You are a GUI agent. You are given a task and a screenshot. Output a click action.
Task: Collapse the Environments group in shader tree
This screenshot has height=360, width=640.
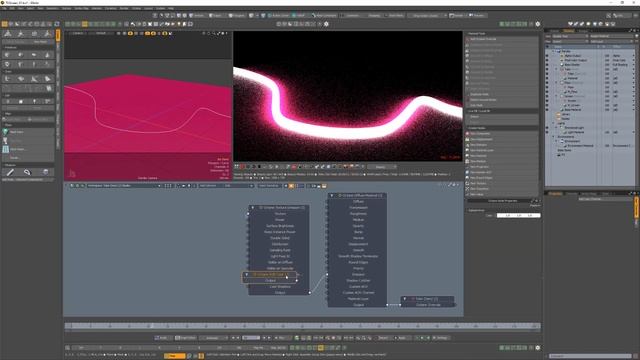[x=553, y=137]
